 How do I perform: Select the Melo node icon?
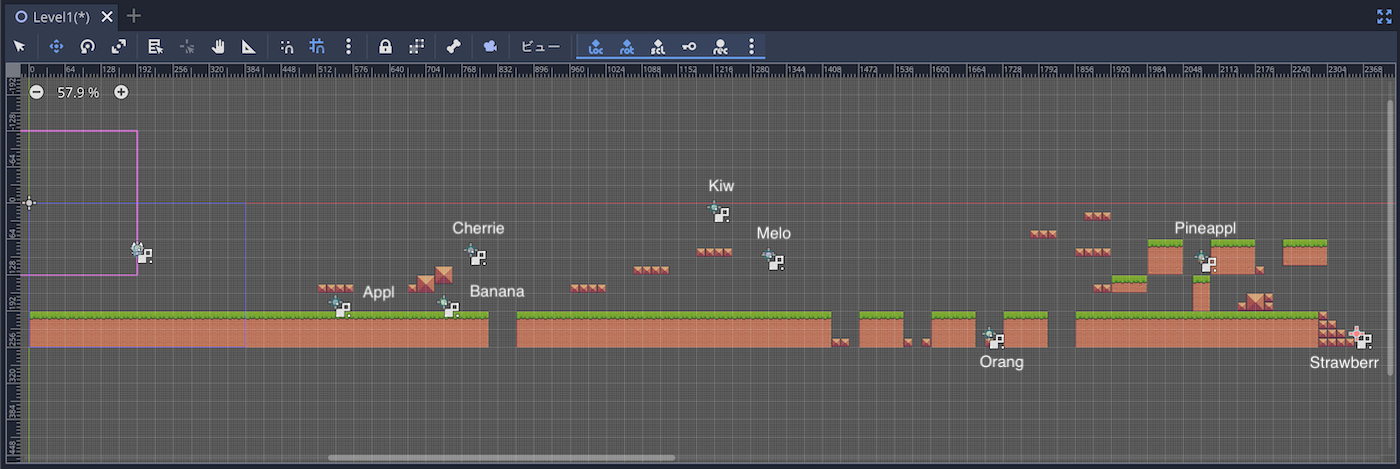pyautogui.click(x=773, y=260)
